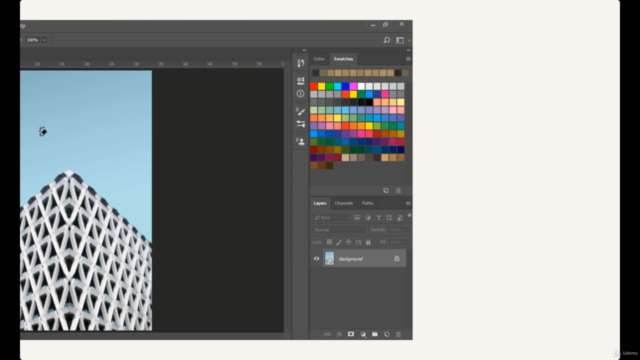Open the Clone Source panel icon
This screenshot has height=360, width=640.
pyautogui.click(x=301, y=142)
